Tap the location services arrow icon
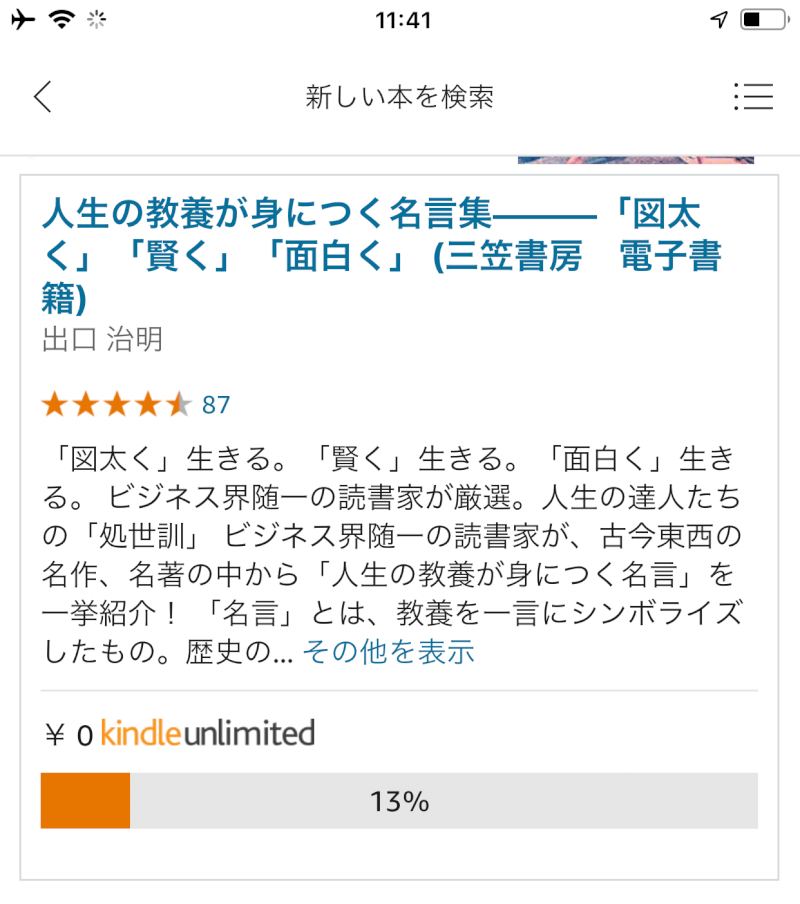The image size is (800, 904). [x=718, y=20]
